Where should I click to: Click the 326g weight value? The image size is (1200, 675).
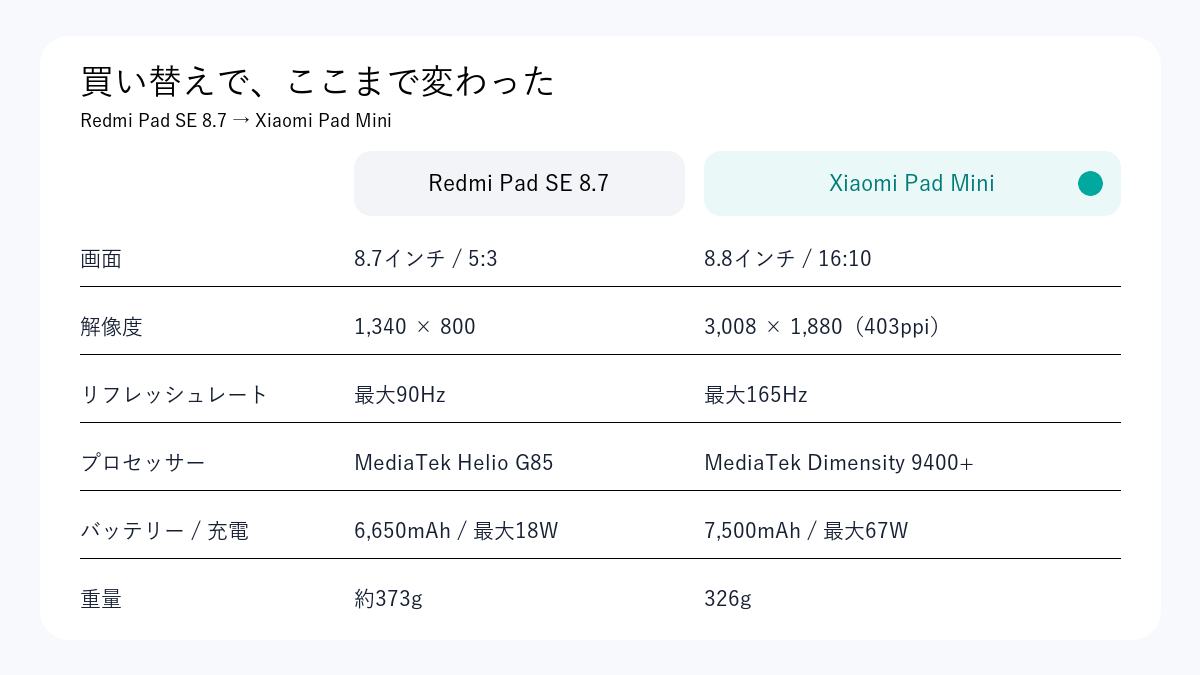pos(728,599)
